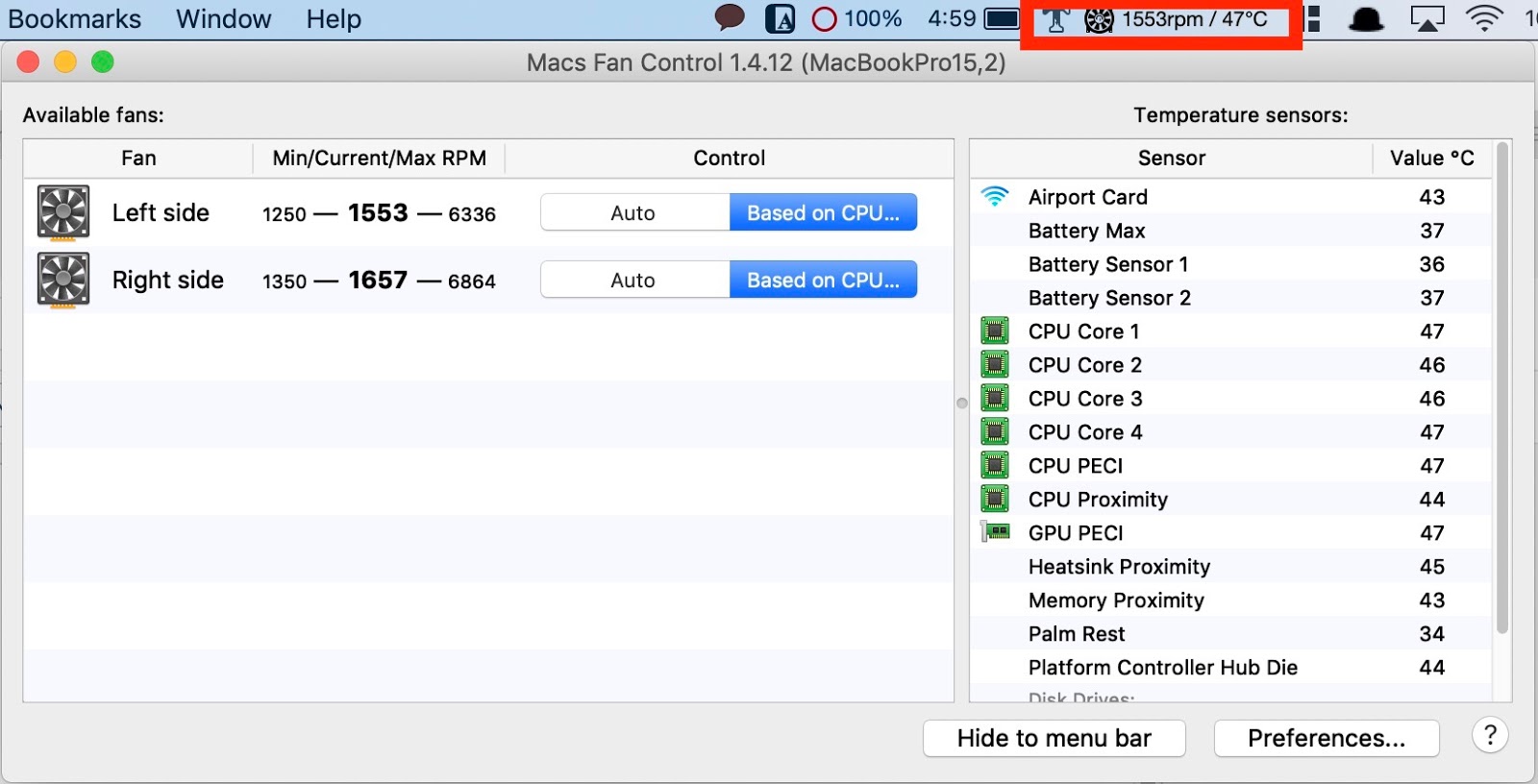Select the Heatsink Proximity sensor row
The image size is (1538, 784).
click(x=1230, y=567)
